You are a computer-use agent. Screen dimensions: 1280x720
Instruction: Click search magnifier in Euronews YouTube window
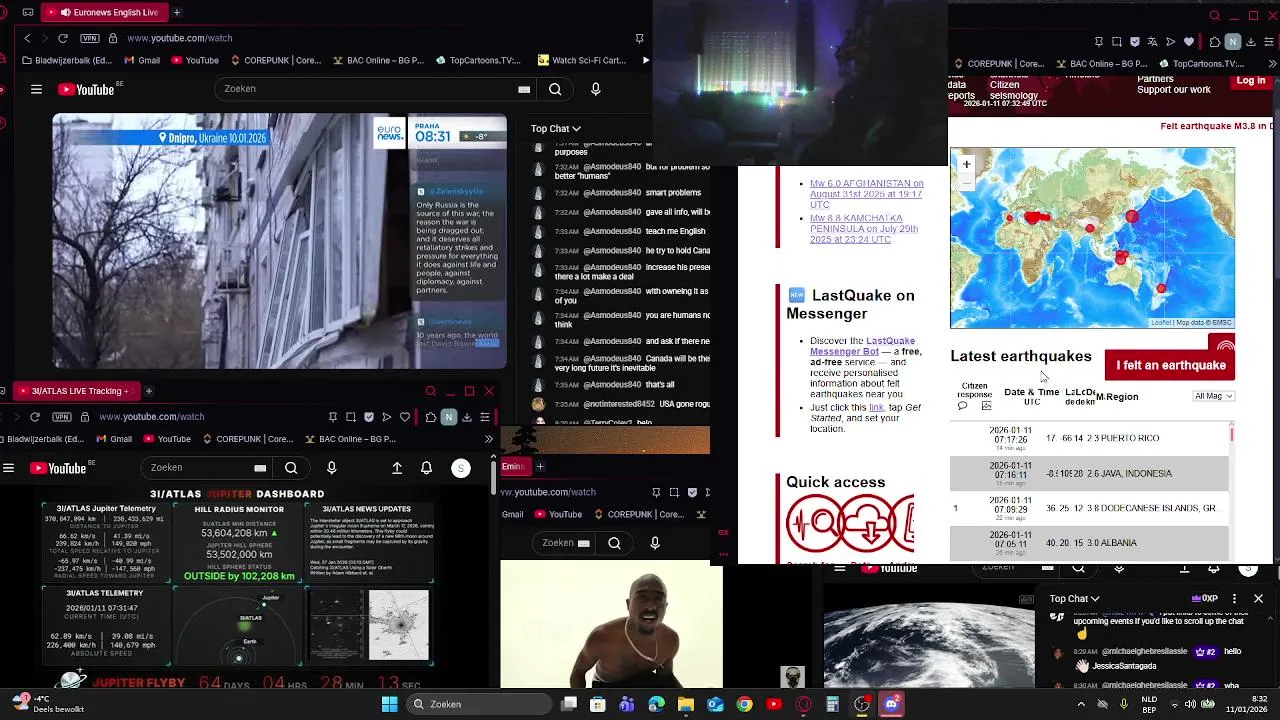(x=555, y=89)
